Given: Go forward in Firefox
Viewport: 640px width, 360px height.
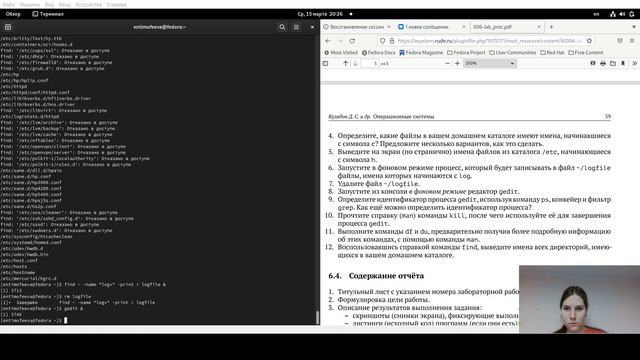Looking at the screenshot, I should [340, 41].
